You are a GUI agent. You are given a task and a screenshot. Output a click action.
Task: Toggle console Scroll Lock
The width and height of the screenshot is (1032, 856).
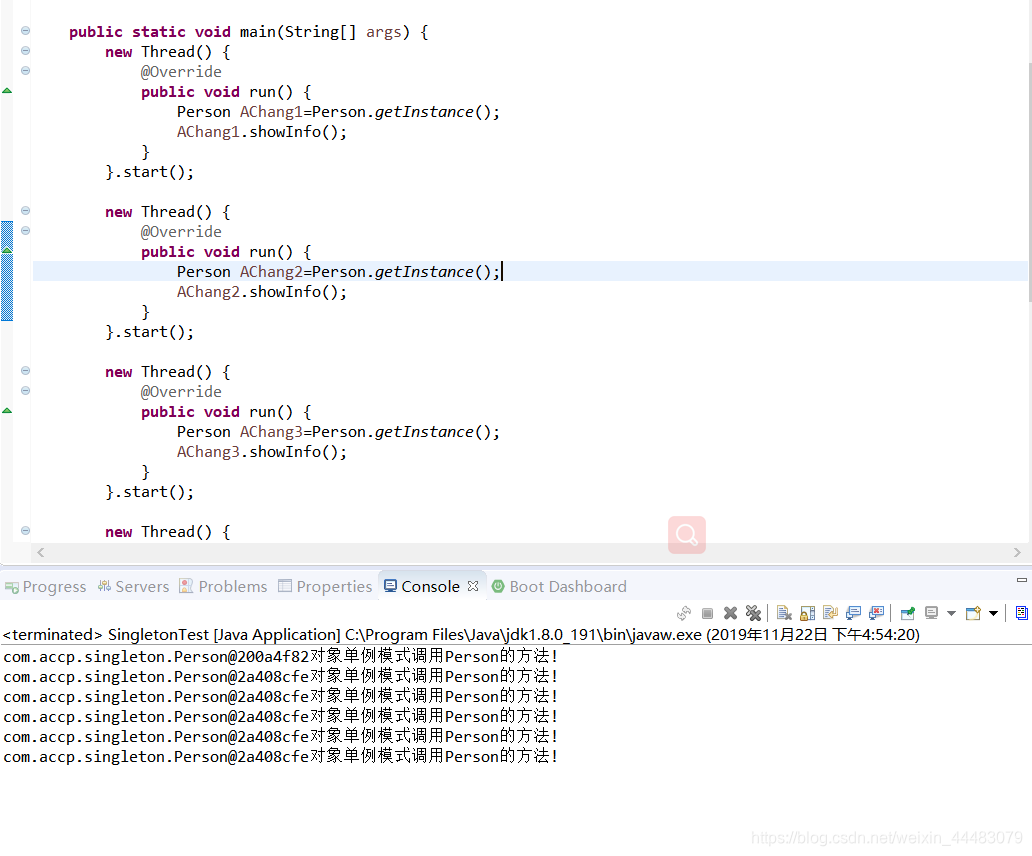(808, 613)
